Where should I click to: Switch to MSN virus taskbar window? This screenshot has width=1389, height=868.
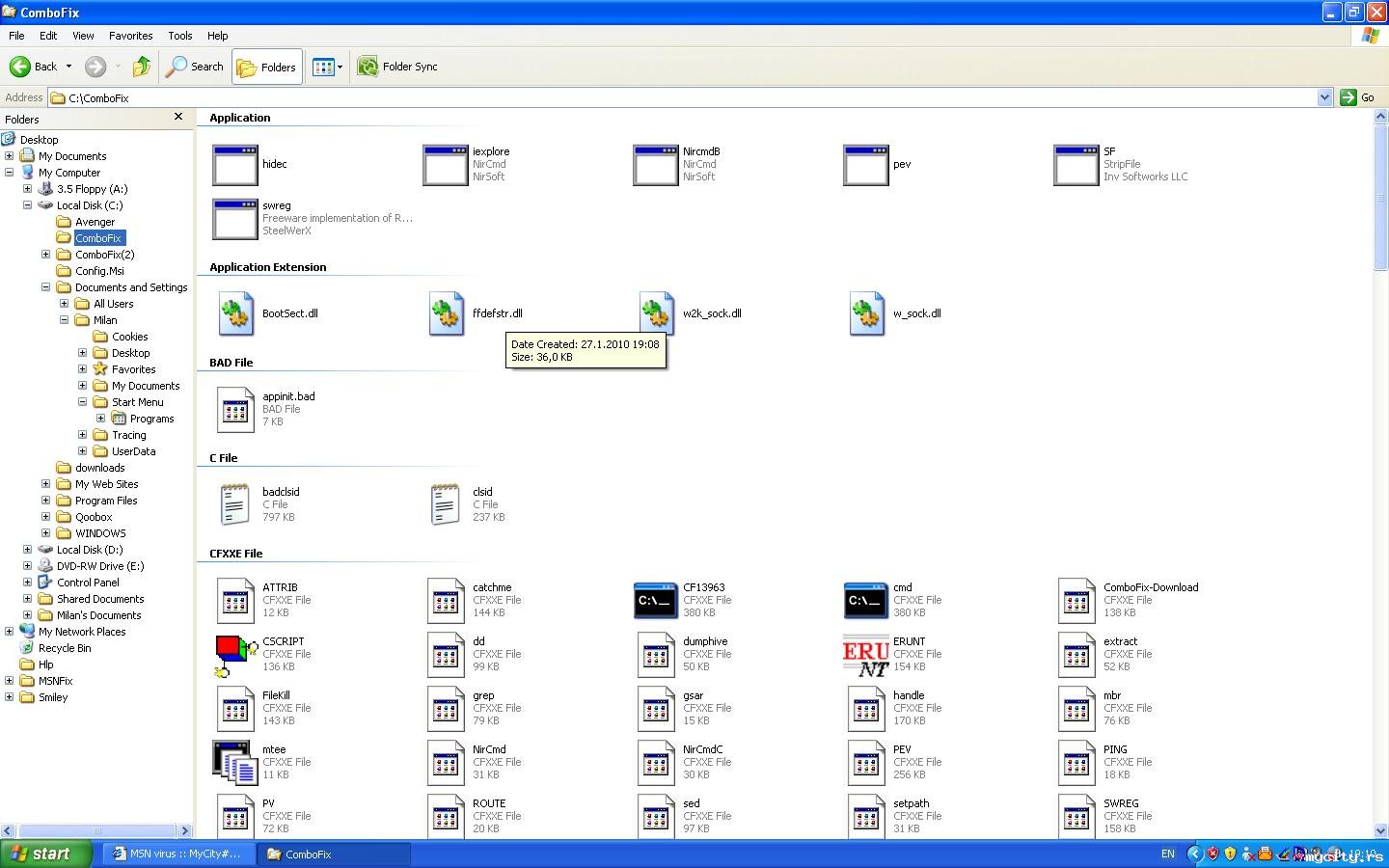pyautogui.click(x=179, y=854)
